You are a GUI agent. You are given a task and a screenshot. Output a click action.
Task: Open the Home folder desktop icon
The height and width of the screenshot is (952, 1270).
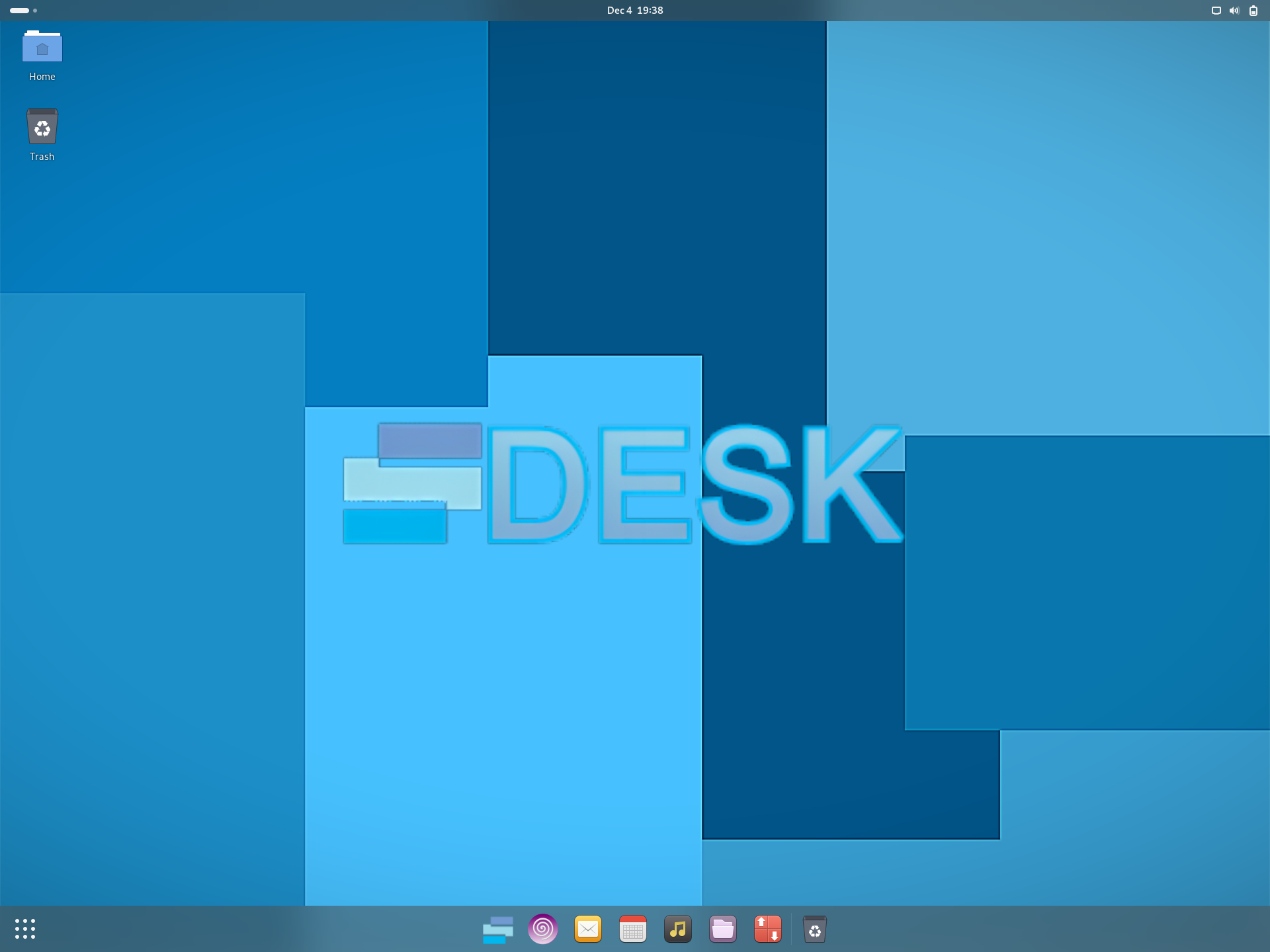pos(42,56)
